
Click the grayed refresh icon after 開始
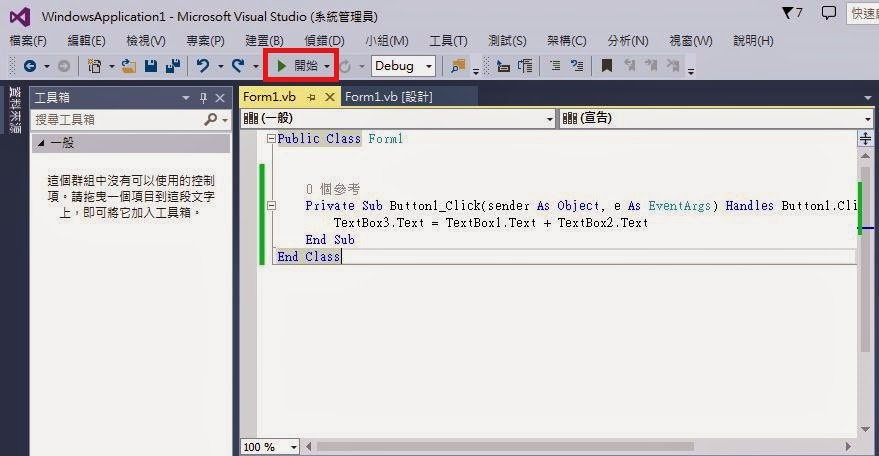(x=345, y=66)
